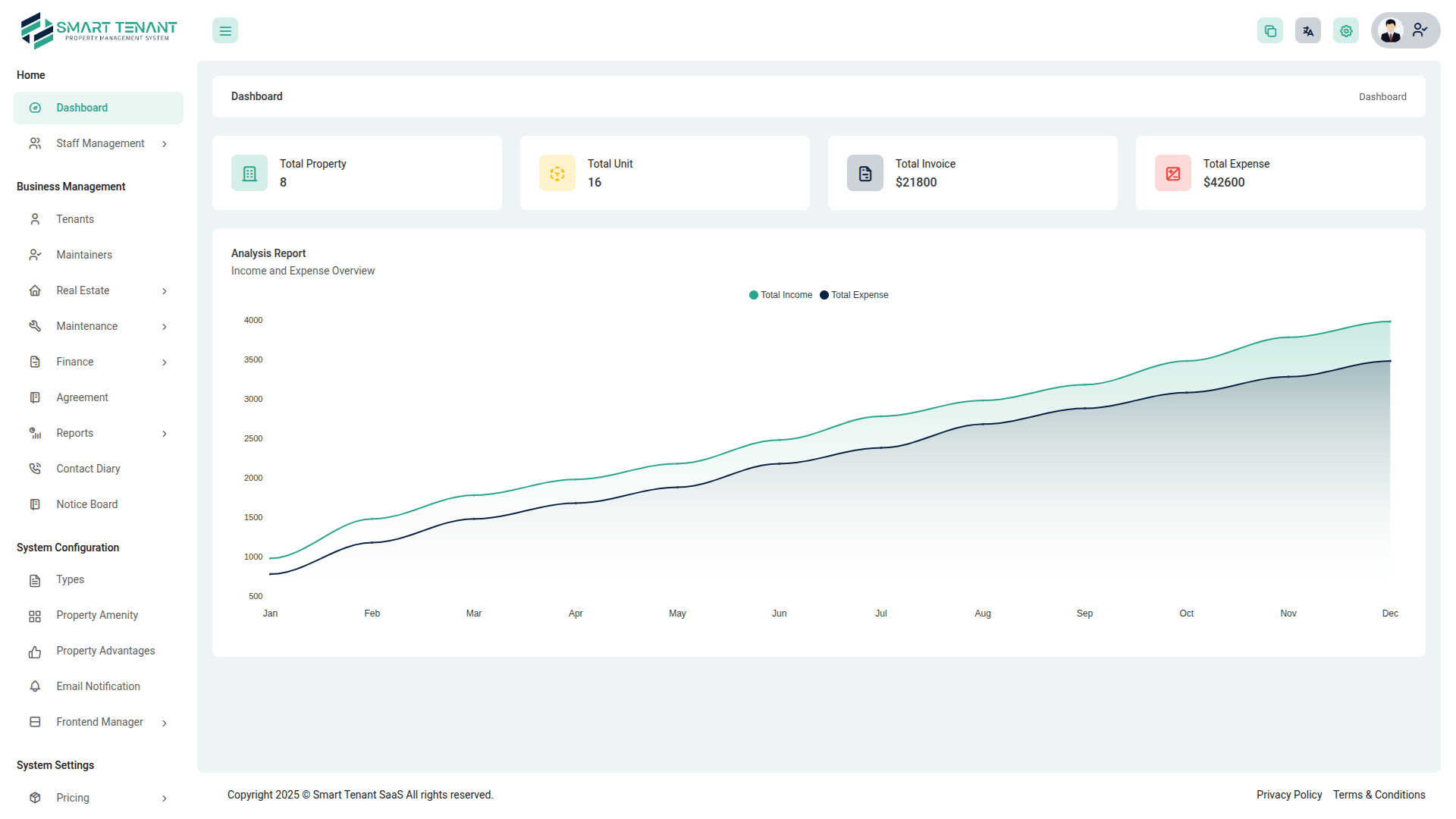Image resolution: width=1456 pixels, height=819 pixels.
Task: Expand the Real Estate submenu arrow
Action: [x=164, y=291]
